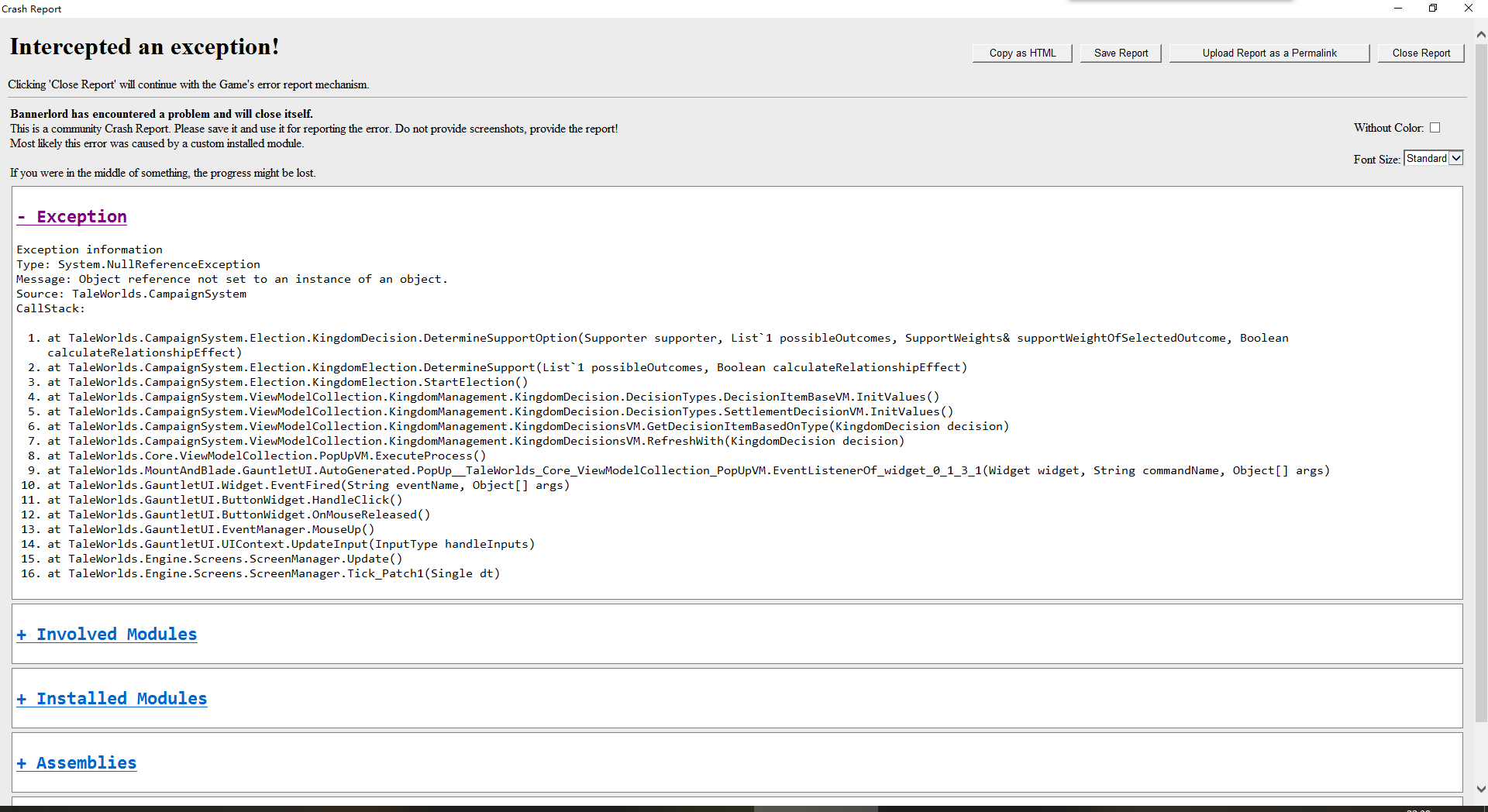Click call stack line 14 UIContext.UpdateInput
This screenshot has width=1488, height=812.
[291, 544]
